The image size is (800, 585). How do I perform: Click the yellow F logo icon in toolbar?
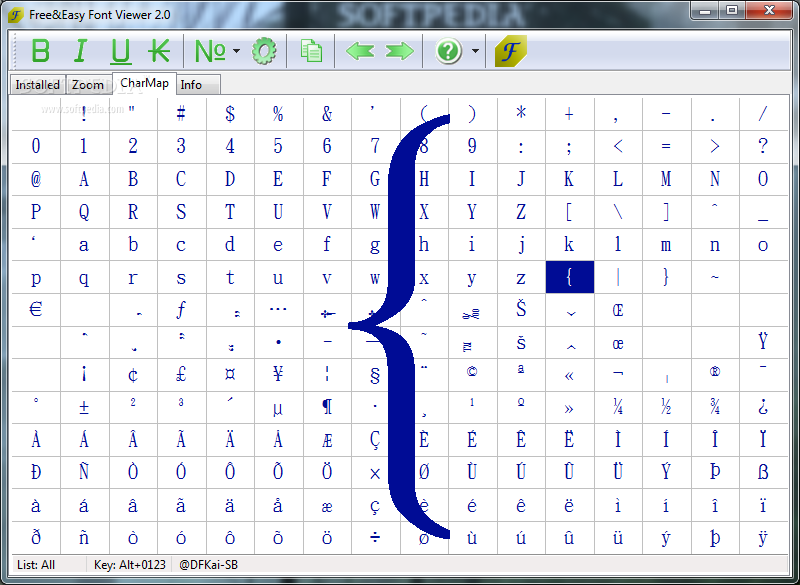511,51
